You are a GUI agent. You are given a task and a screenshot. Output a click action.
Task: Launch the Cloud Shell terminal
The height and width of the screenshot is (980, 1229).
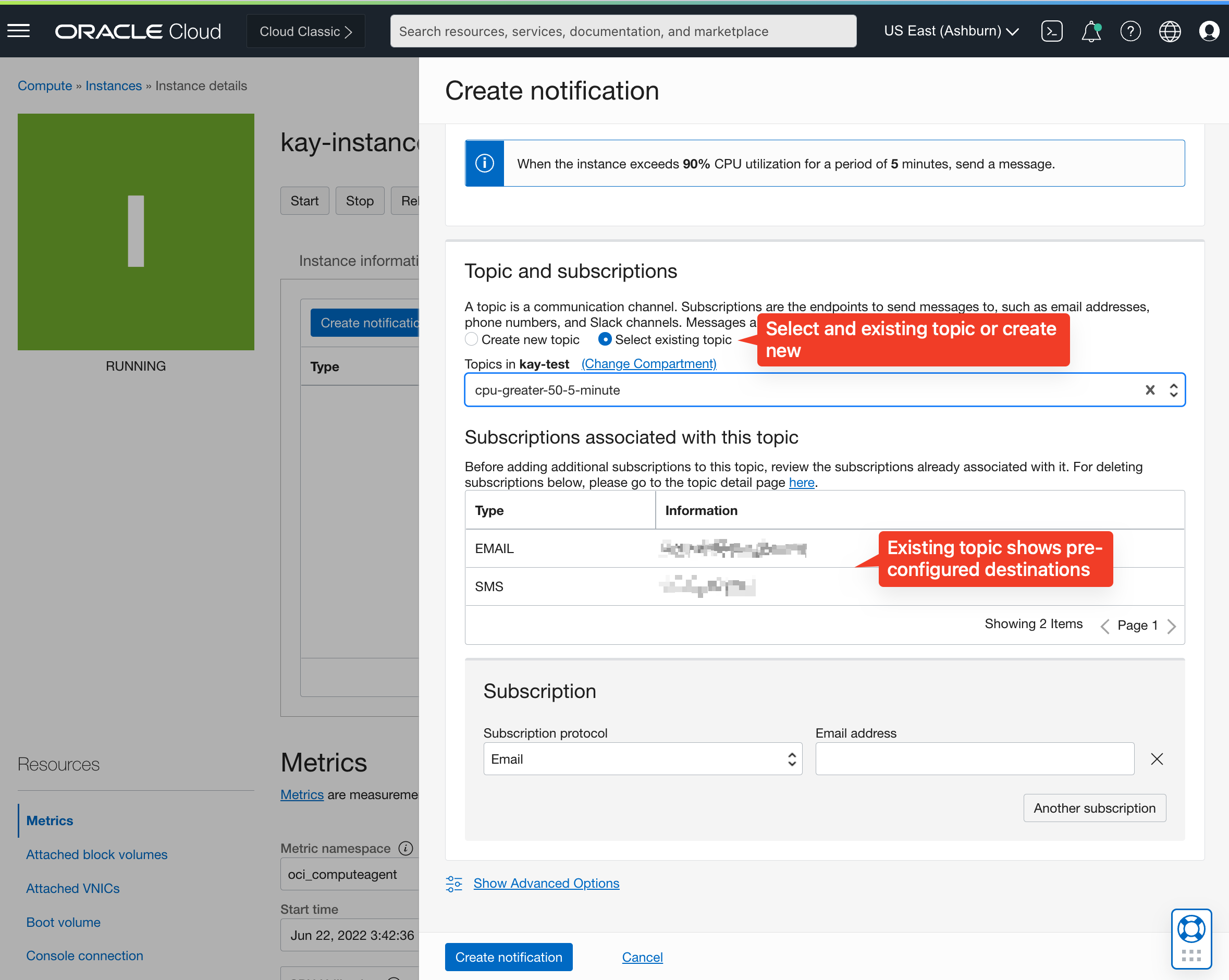[1052, 31]
